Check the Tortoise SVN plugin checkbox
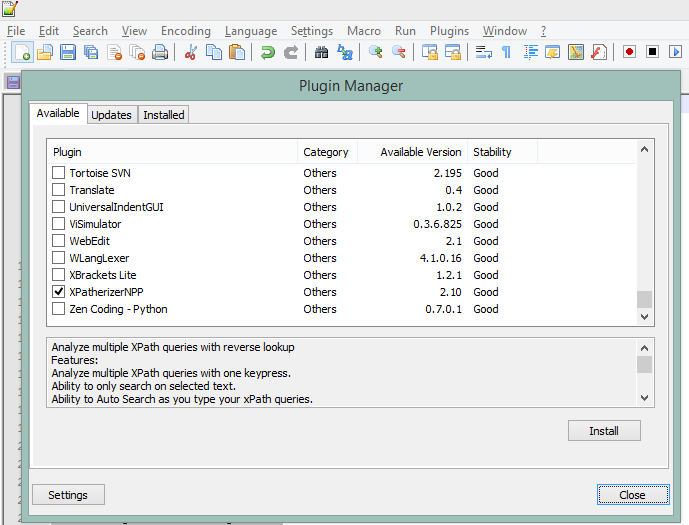The height and width of the screenshot is (525, 689). click(58, 173)
